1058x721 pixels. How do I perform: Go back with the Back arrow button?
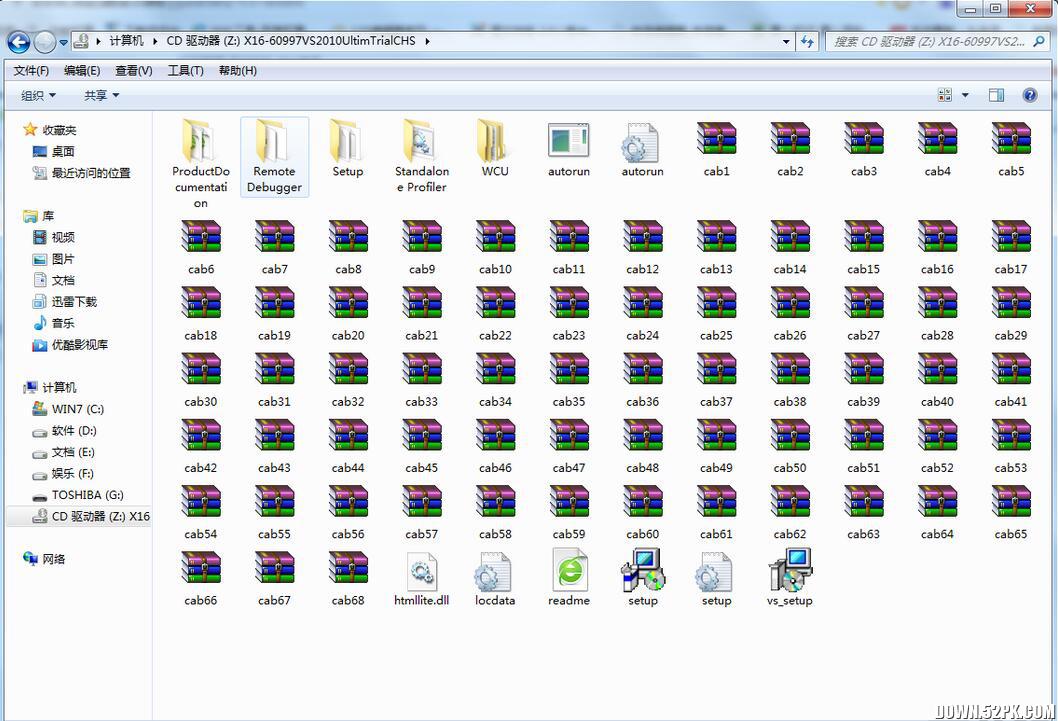18,42
